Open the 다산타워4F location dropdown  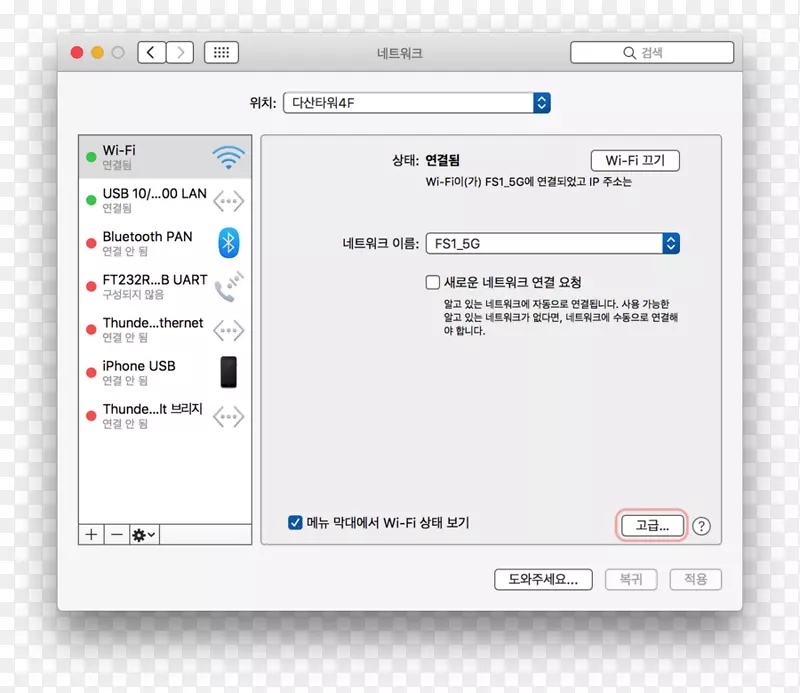coord(540,102)
